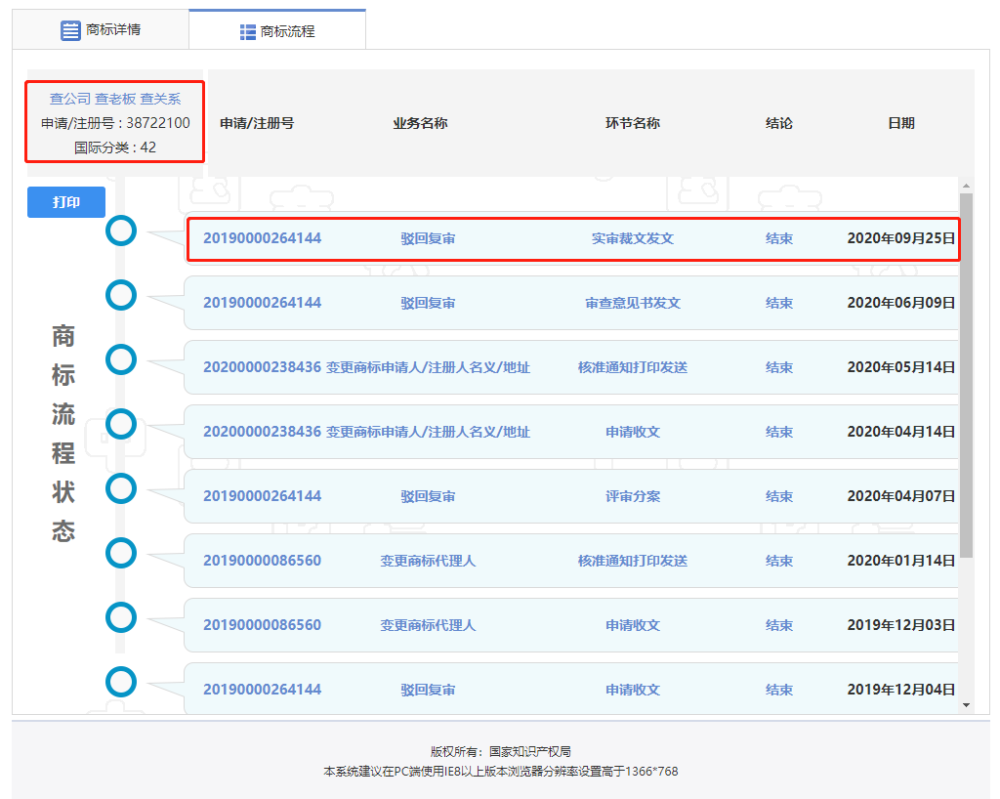
Task: Click the vertical scrollbar thumb
Action: pos(966,375)
